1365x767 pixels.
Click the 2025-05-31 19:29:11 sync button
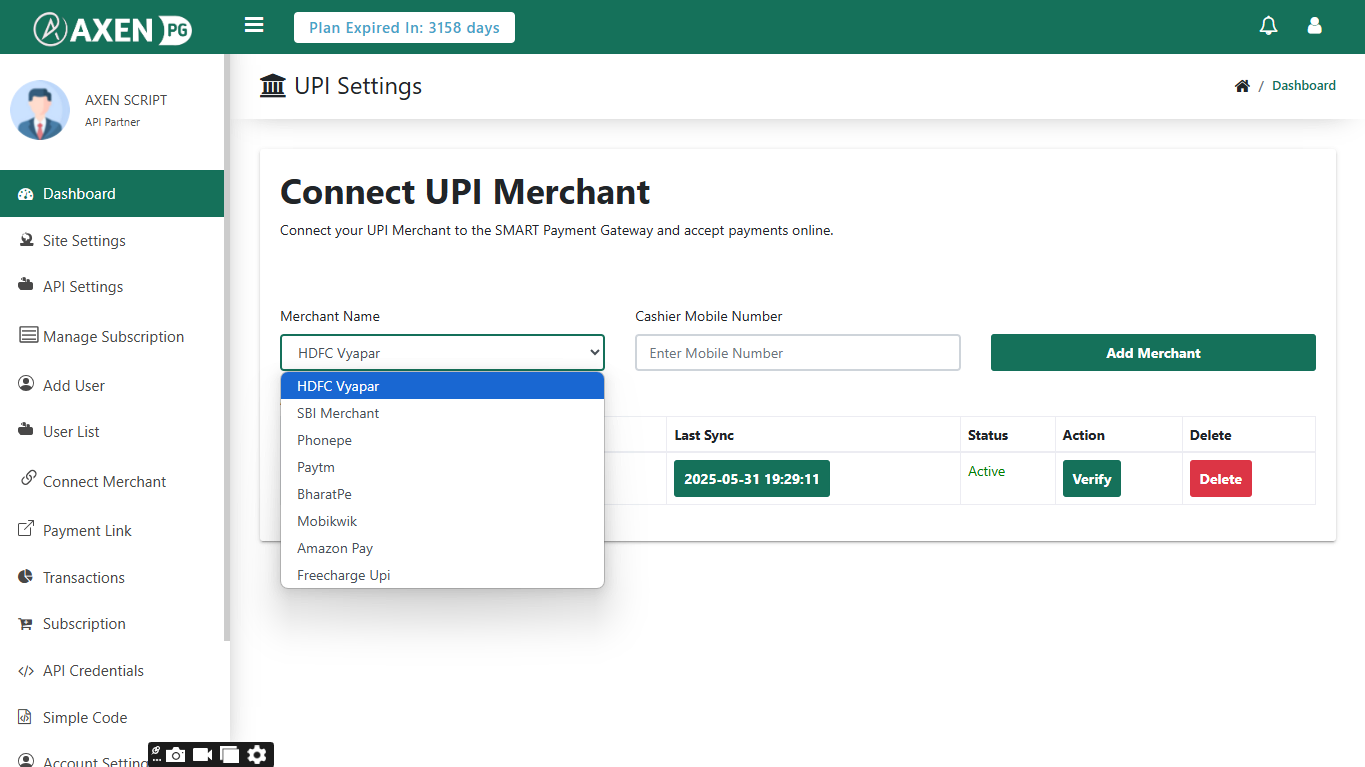point(751,479)
